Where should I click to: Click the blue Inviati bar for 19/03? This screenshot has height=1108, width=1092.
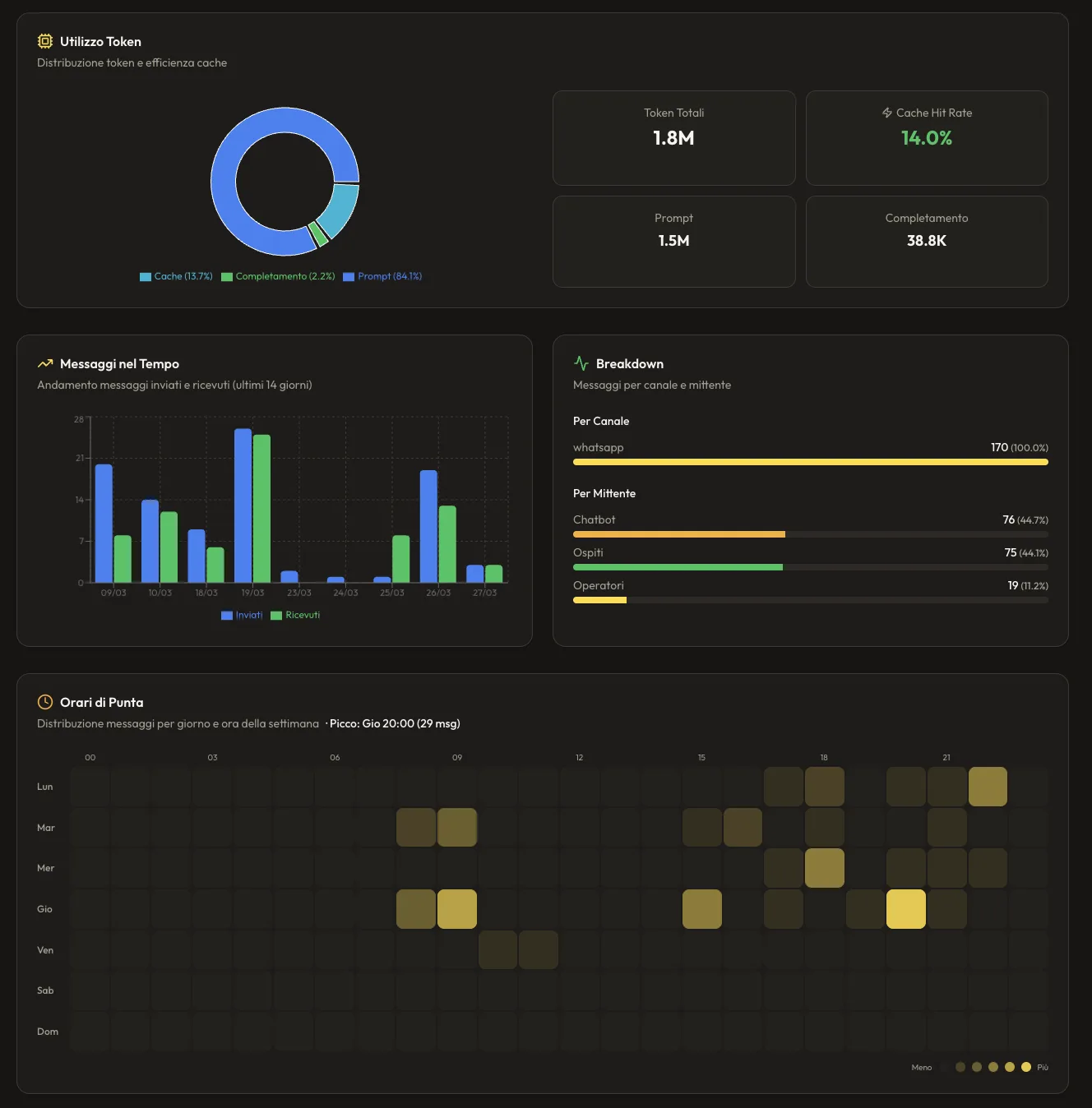[243, 506]
